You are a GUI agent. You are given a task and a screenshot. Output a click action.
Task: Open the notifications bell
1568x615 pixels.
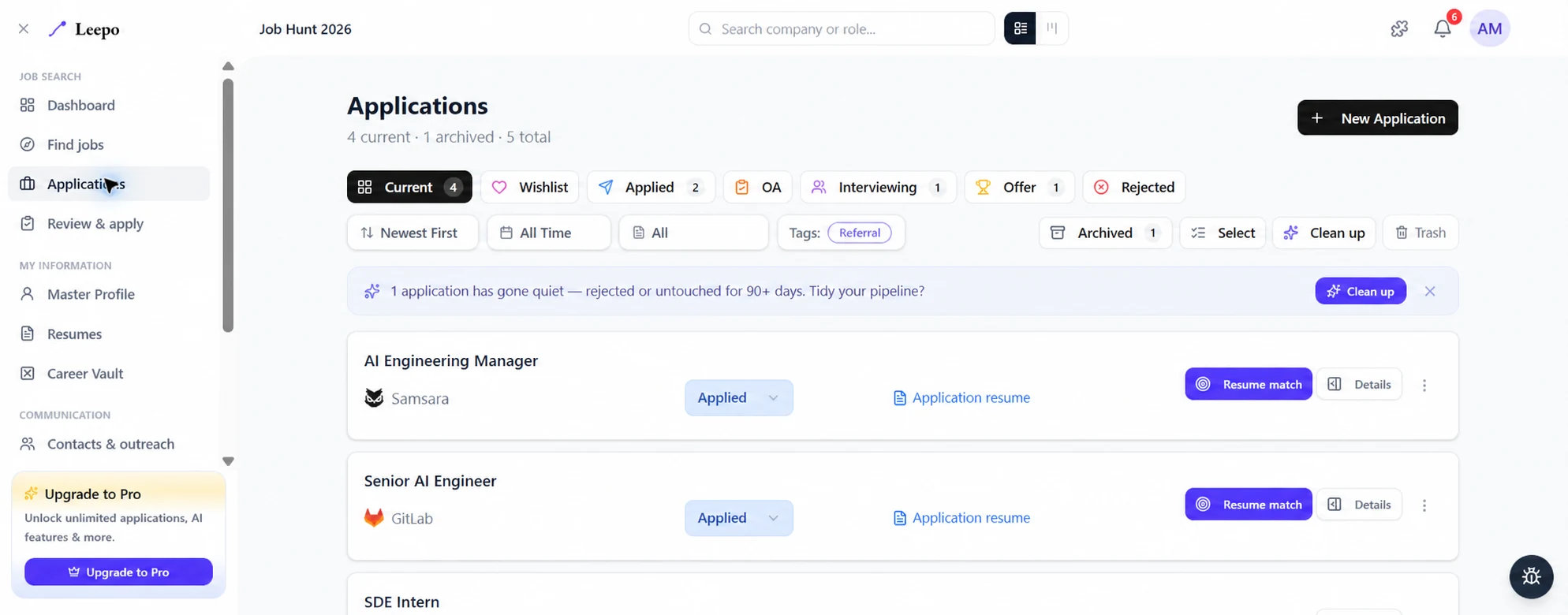(x=1443, y=28)
